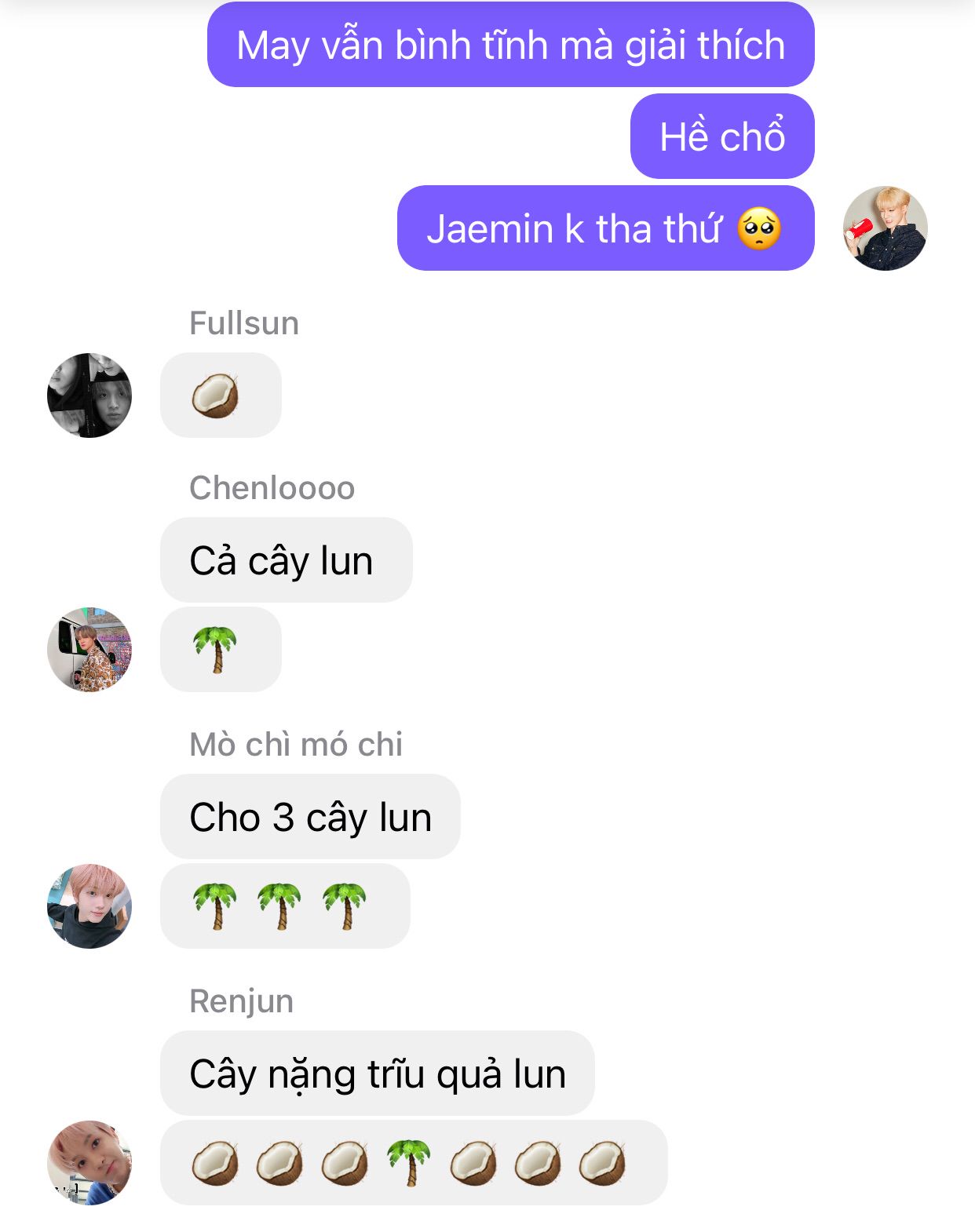975x1232 pixels.
Task: Select the 'May vẫn bình tĩnh mà giải thích' bubble
Action: tap(511, 44)
